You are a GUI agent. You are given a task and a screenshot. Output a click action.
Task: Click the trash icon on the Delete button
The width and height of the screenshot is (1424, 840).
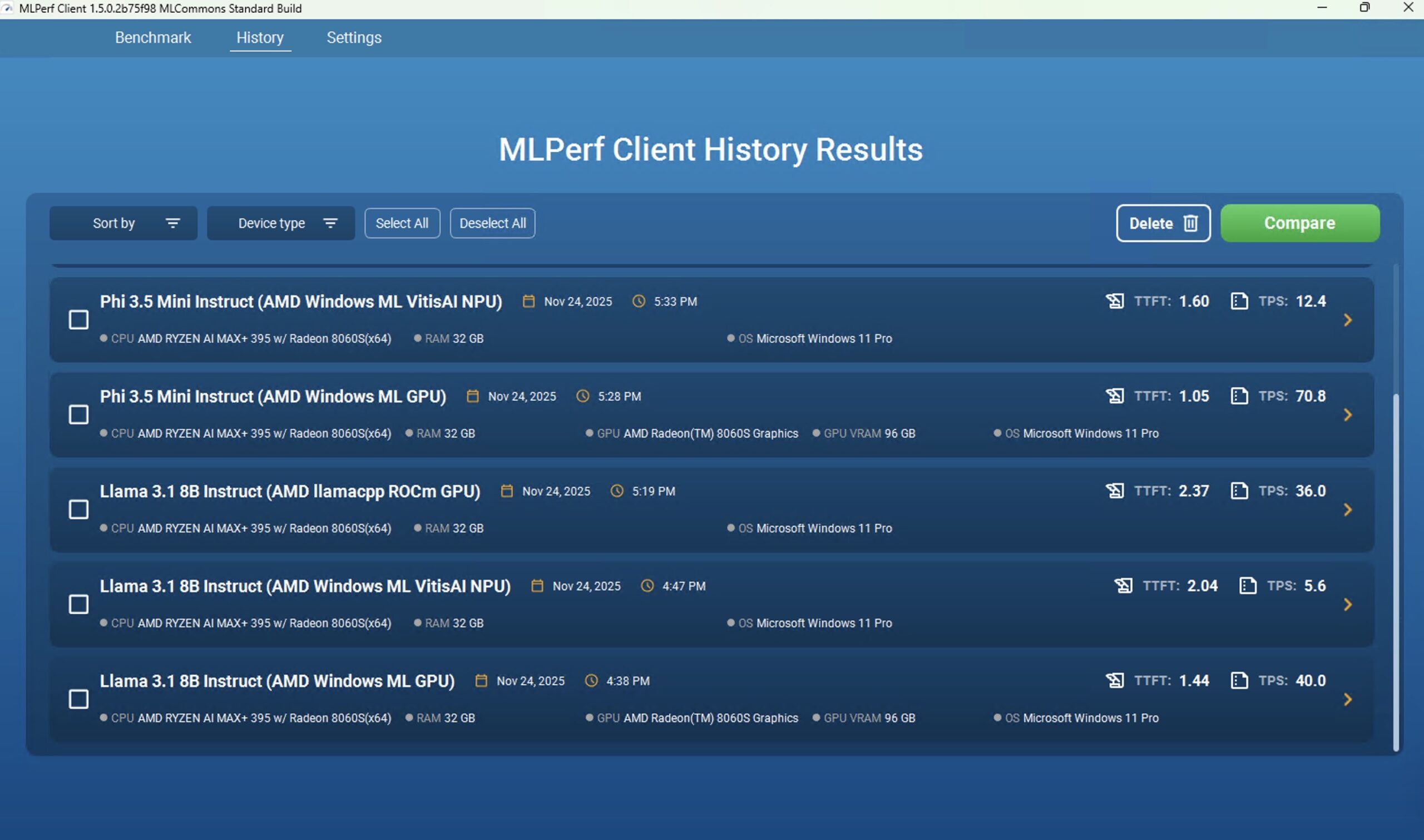pyautogui.click(x=1190, y=223)
